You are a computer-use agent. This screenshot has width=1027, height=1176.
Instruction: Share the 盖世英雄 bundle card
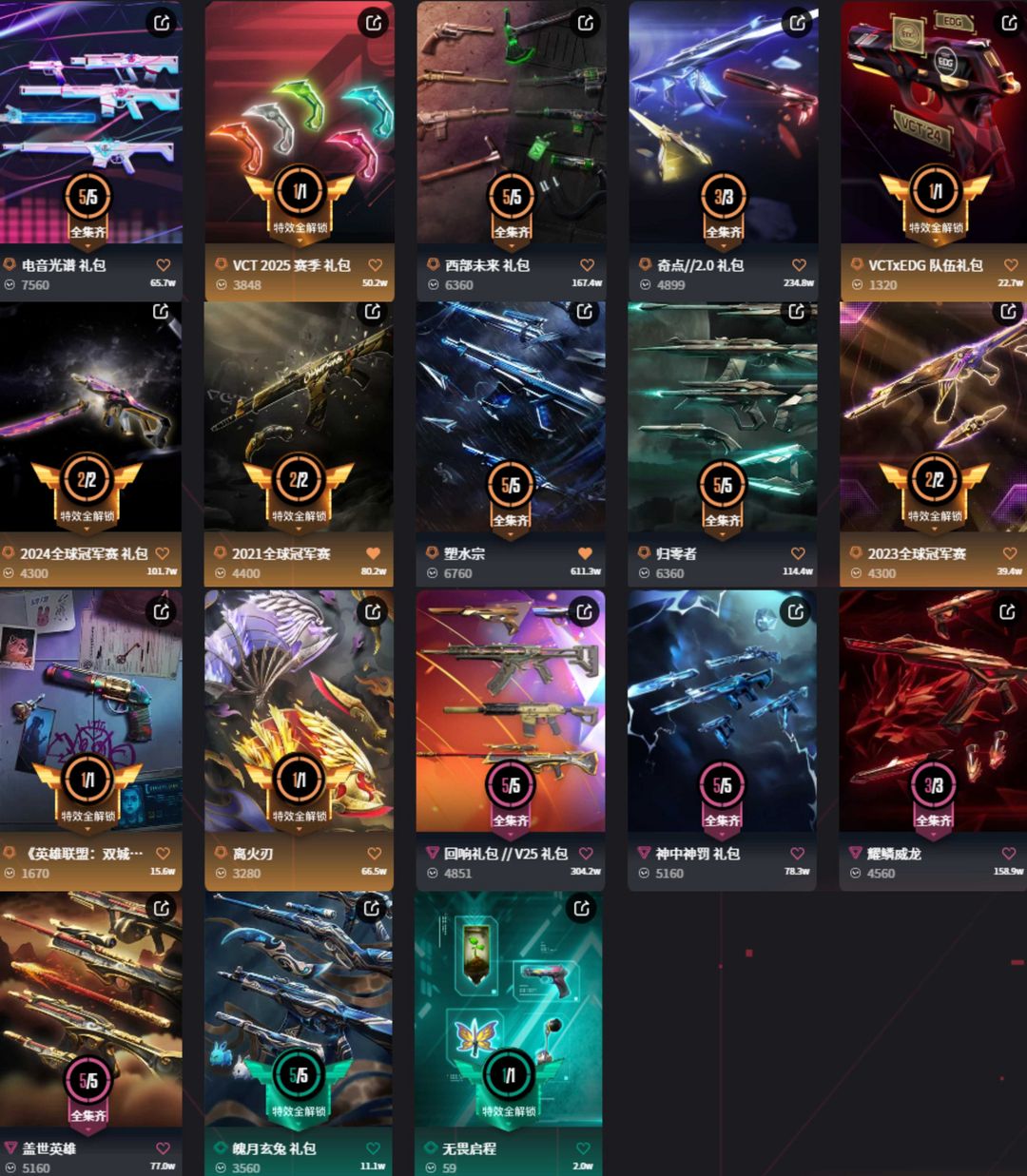[163, 908]
